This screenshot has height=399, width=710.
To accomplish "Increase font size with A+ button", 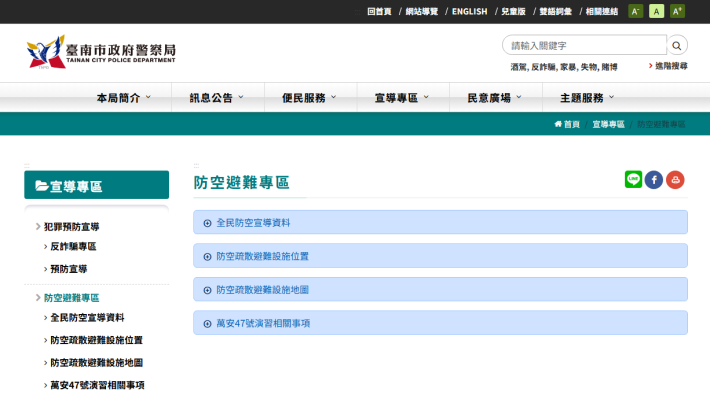I will 677,11.
